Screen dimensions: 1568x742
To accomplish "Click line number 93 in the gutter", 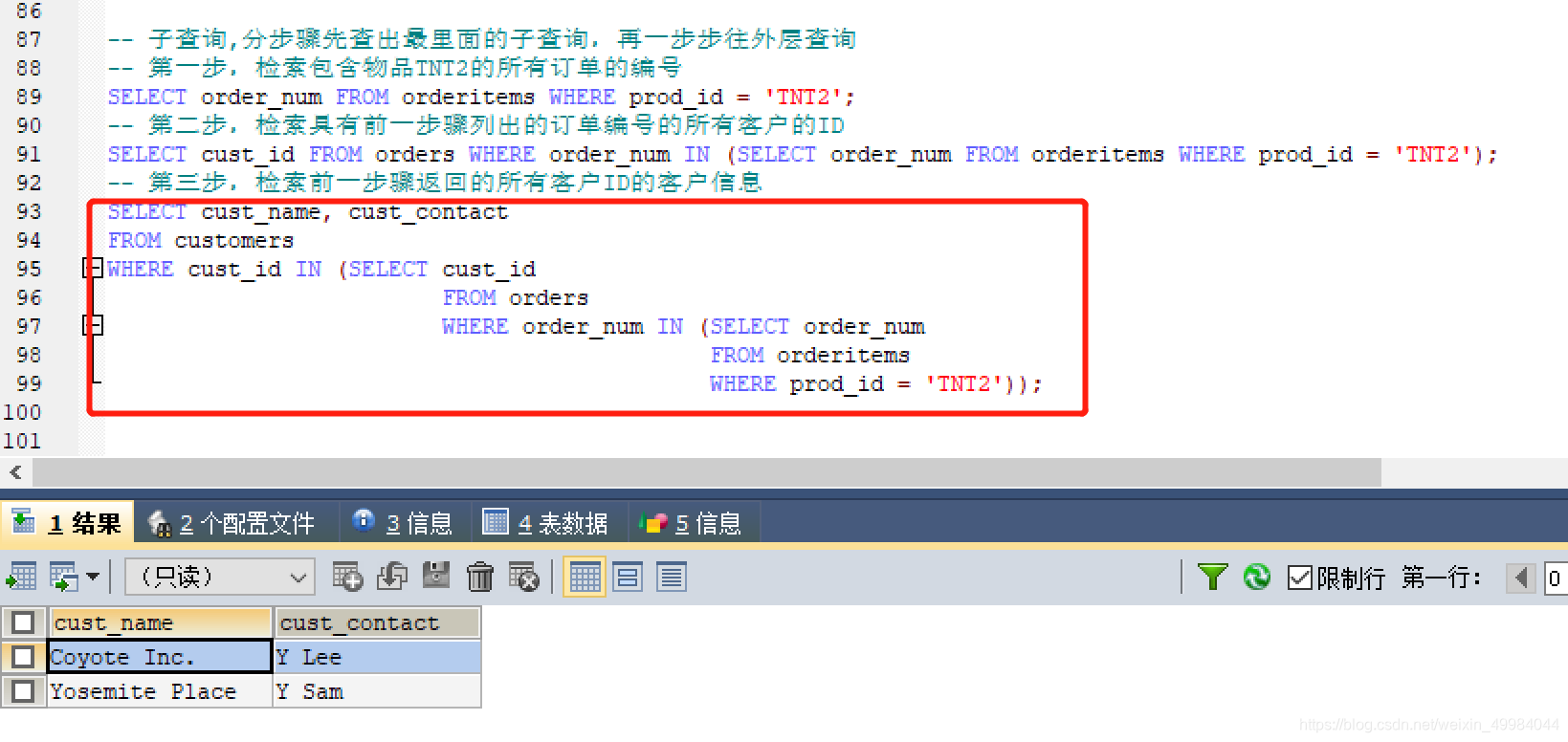I will 29,211.
